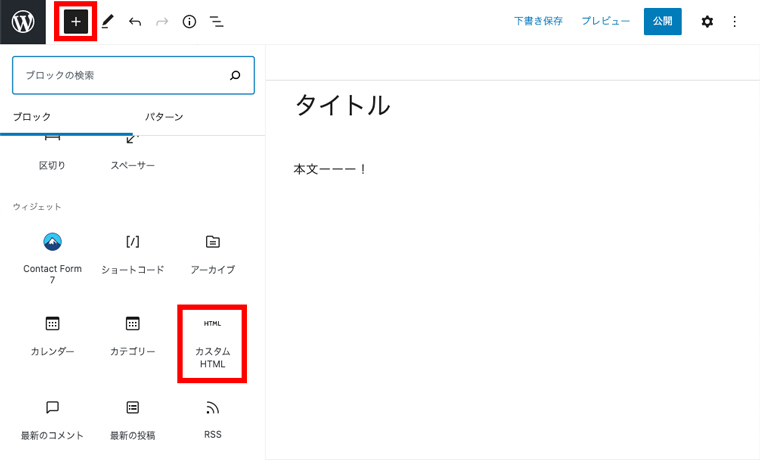
Task: Click the Redo arrow
Action: (162, 21)
